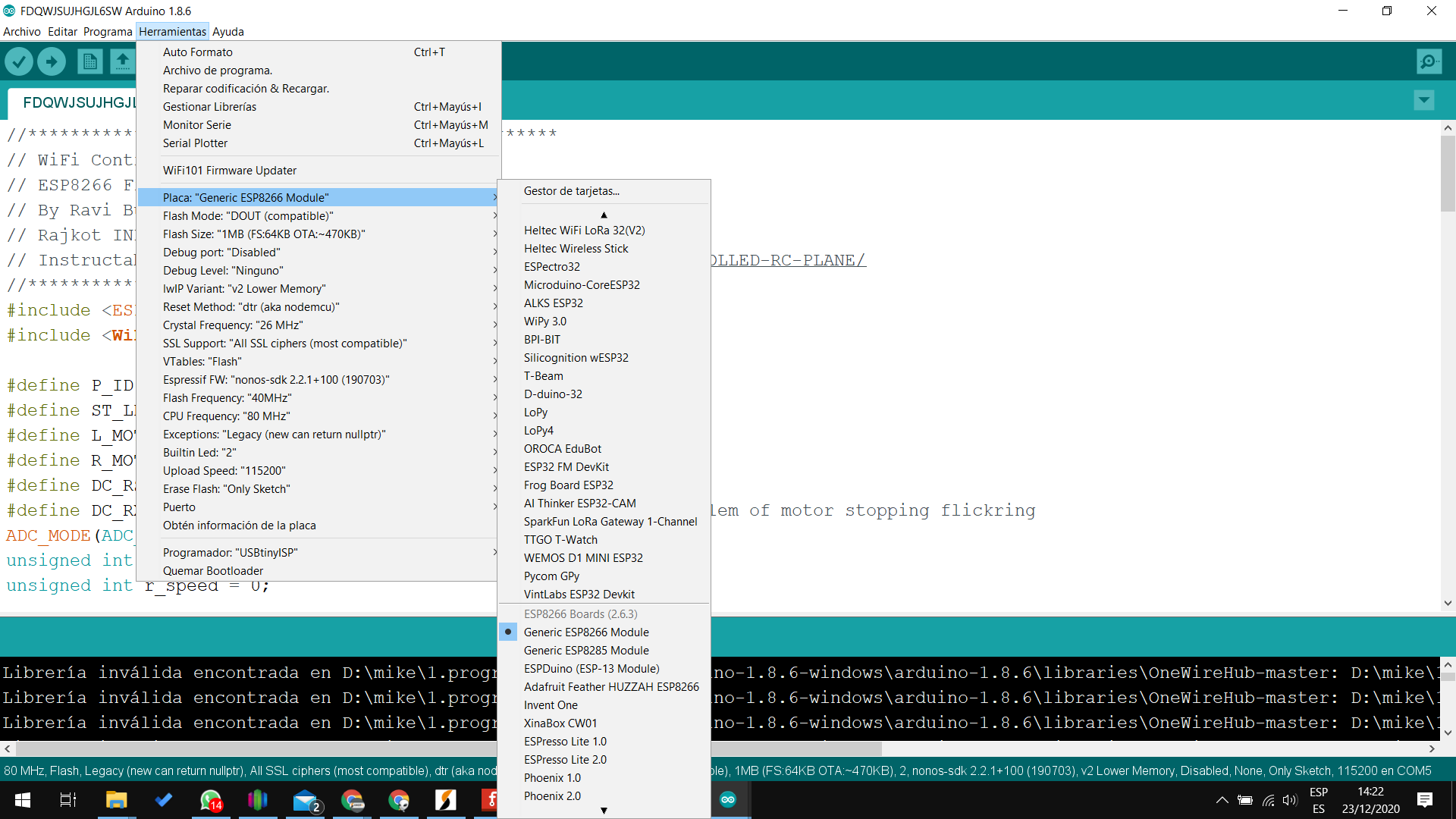This screenshot has width=1456, height=819.
Task: Open WhatsApp from the taskbar
Action: click(x=210, y=800)
